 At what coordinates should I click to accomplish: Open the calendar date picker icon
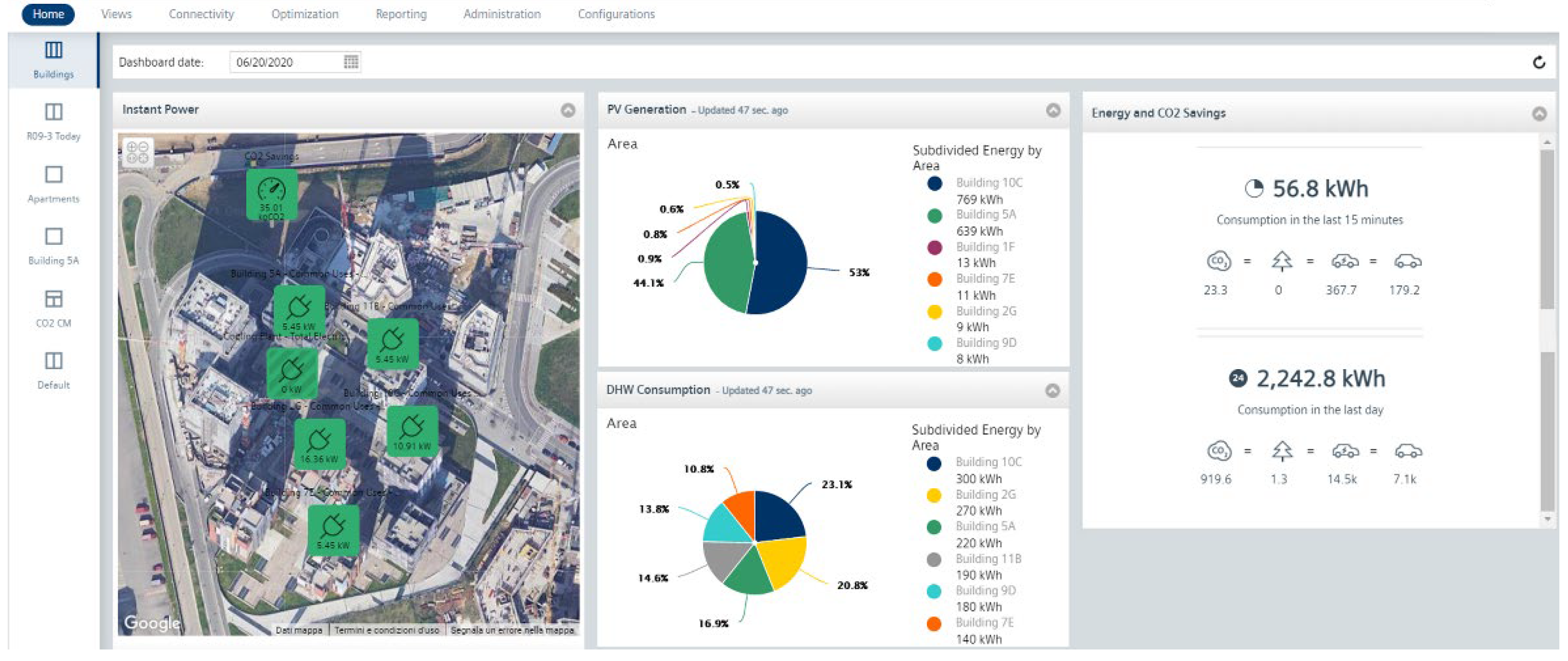[351, 62]
